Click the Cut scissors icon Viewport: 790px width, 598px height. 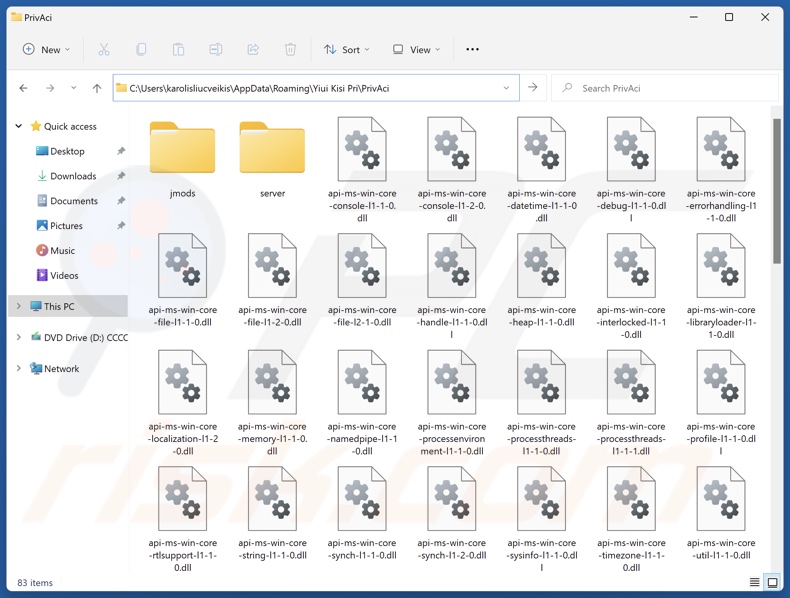(x=104, y=49)
